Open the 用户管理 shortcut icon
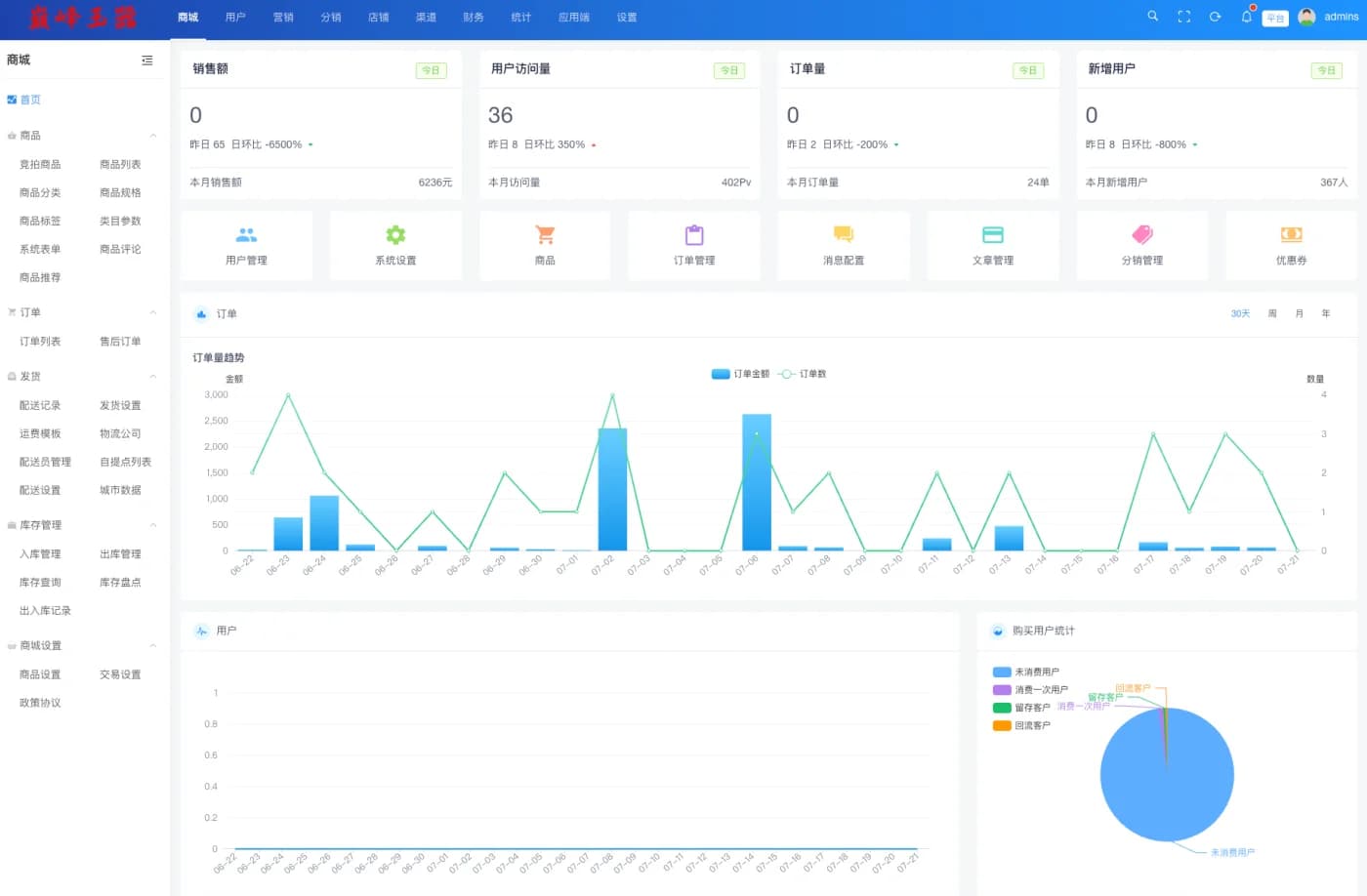The width and height of the screenshot is (1367, 896). [x=246, y=235]
